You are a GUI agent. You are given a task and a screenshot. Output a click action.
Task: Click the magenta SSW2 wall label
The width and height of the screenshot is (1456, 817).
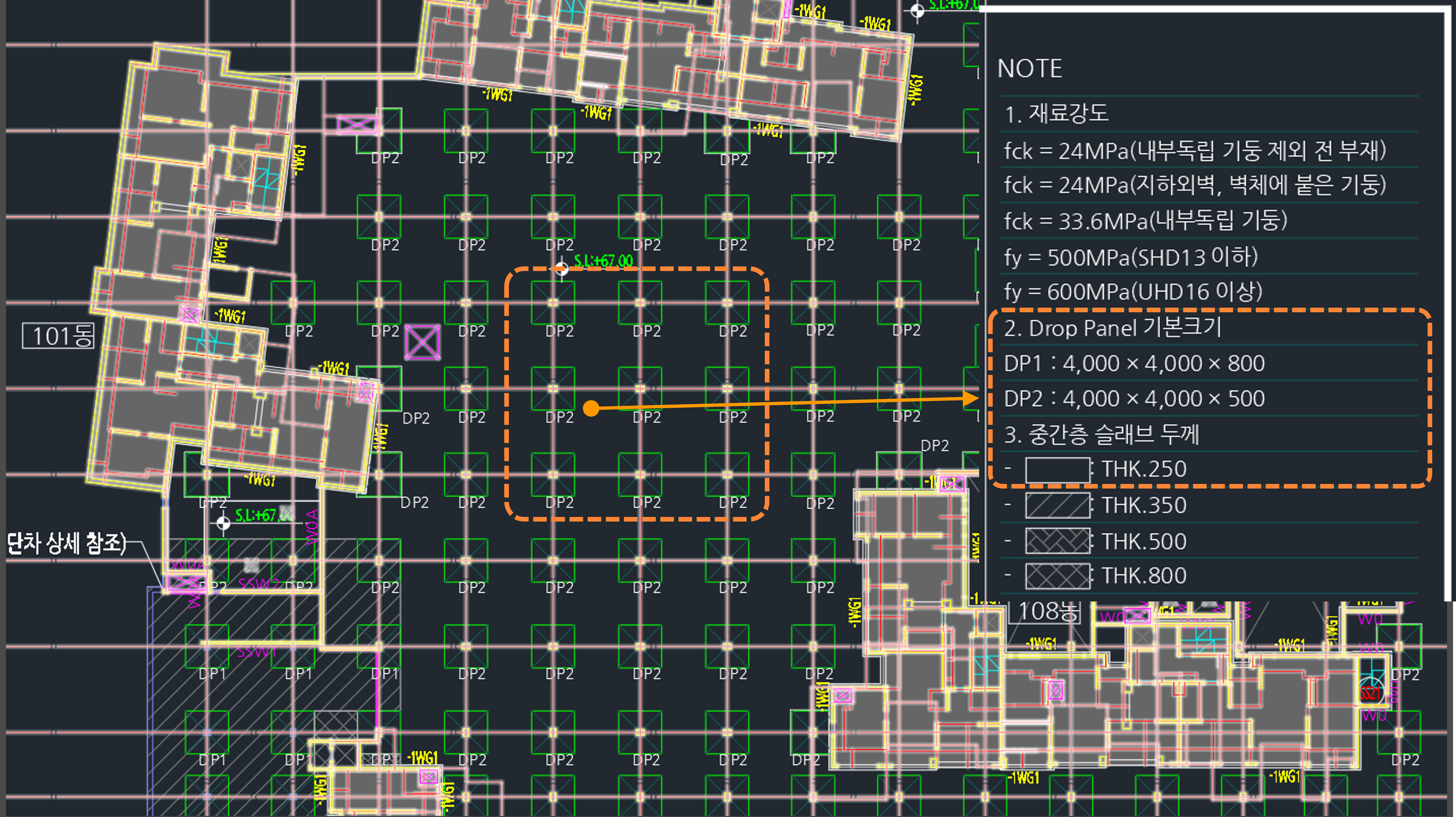[258, 584]
